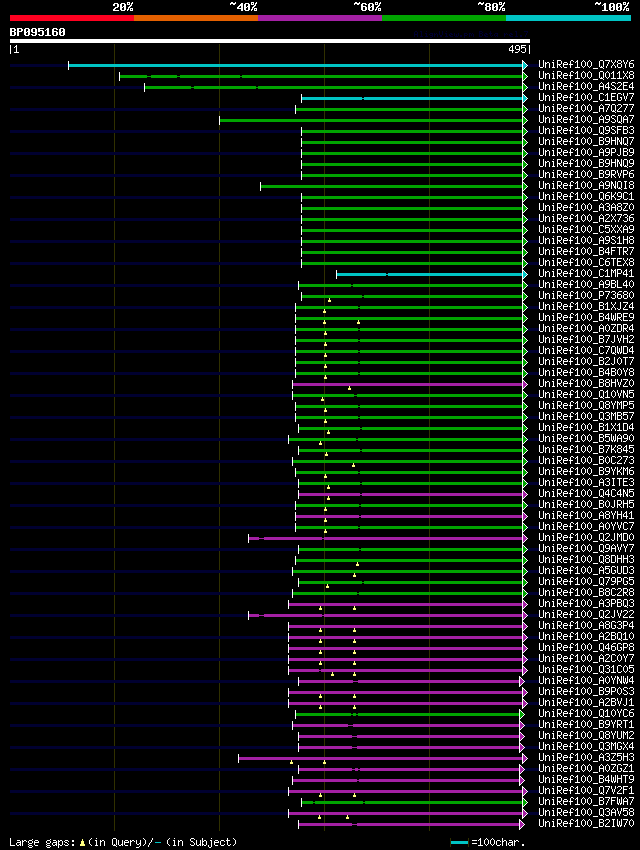The height and width of the screenshot is (850, 640).
Task: Click the UniRef100_A9NQI8 hit label
Action: click(x=586, y=185)
